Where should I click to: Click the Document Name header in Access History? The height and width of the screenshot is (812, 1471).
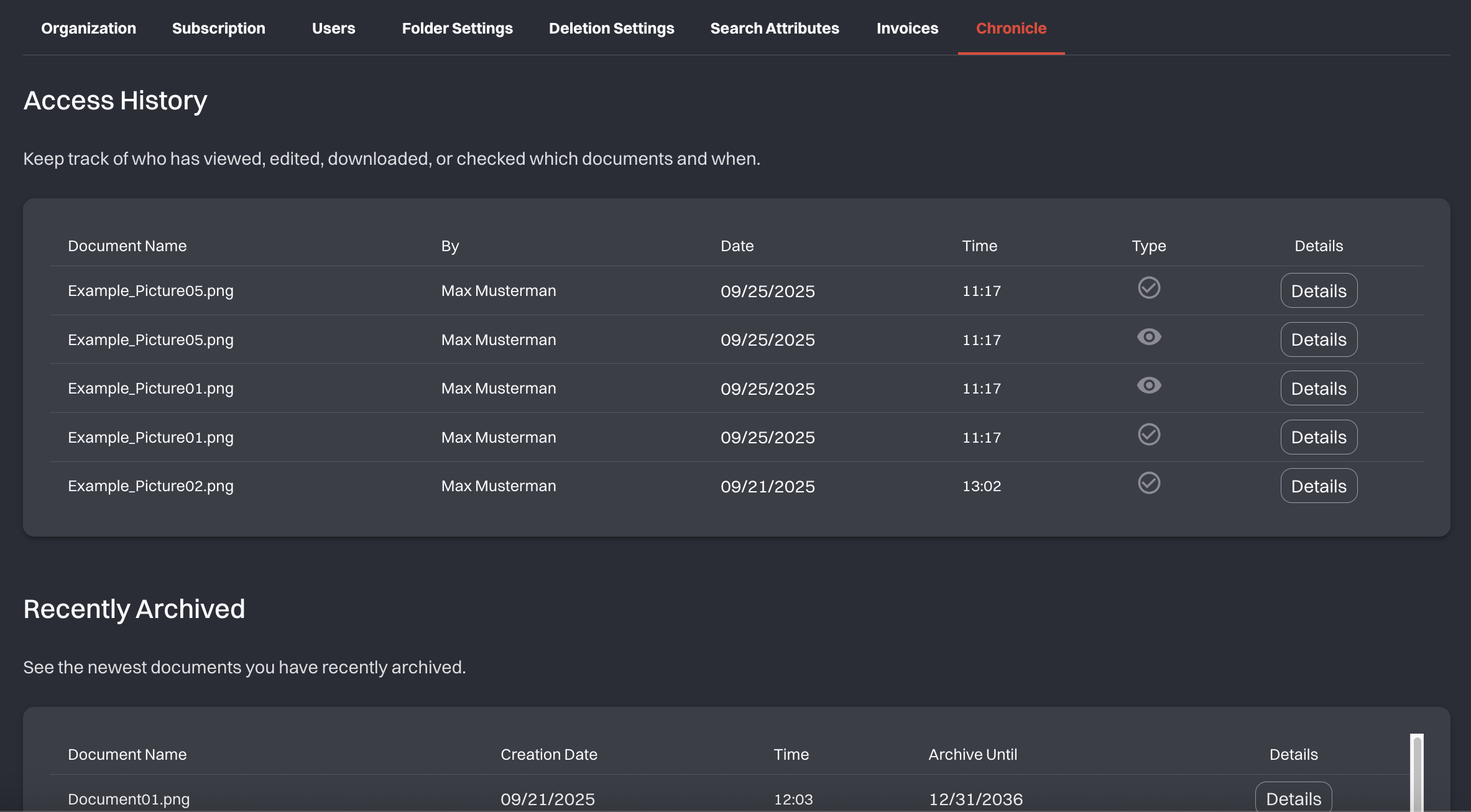pyautogui.click(x=127, y=246)
